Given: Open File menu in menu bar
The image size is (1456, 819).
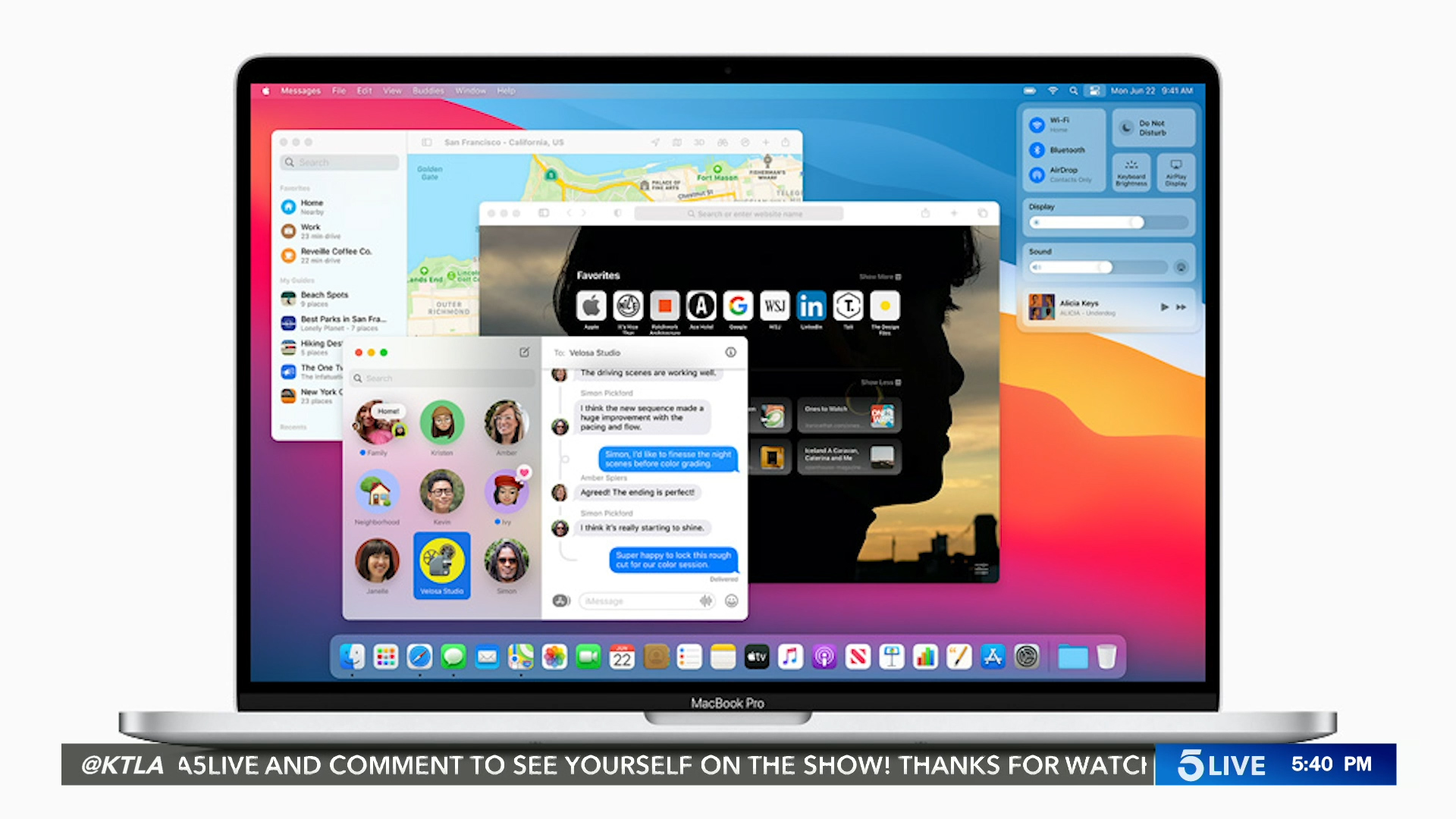Looking at the screenshot, I should point(339,91).
